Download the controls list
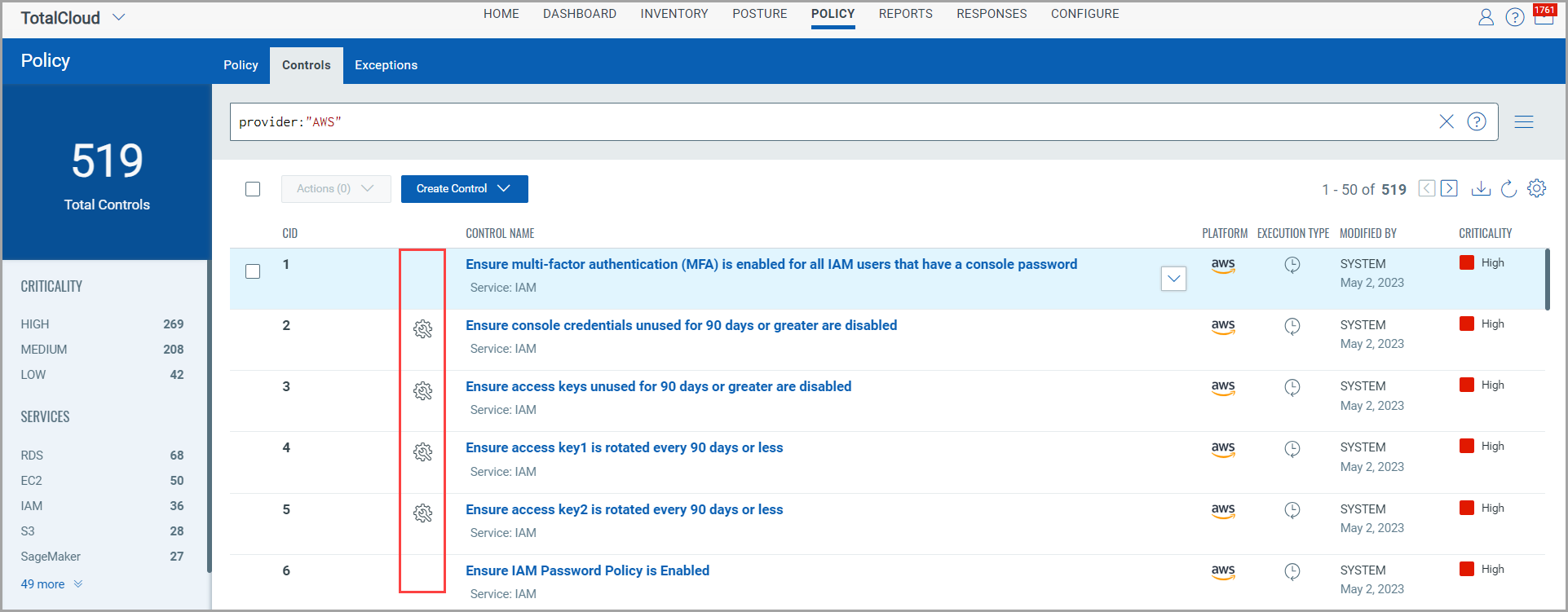Viewport: 1568px width, 612px height. (1481, 188)
